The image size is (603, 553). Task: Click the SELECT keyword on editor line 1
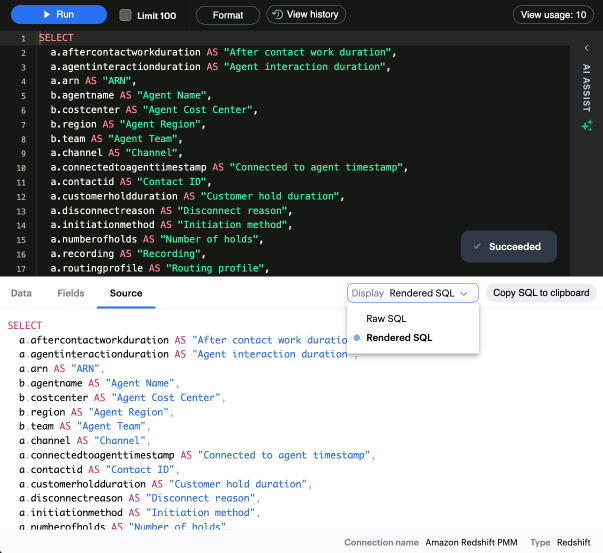pos(56,38)
